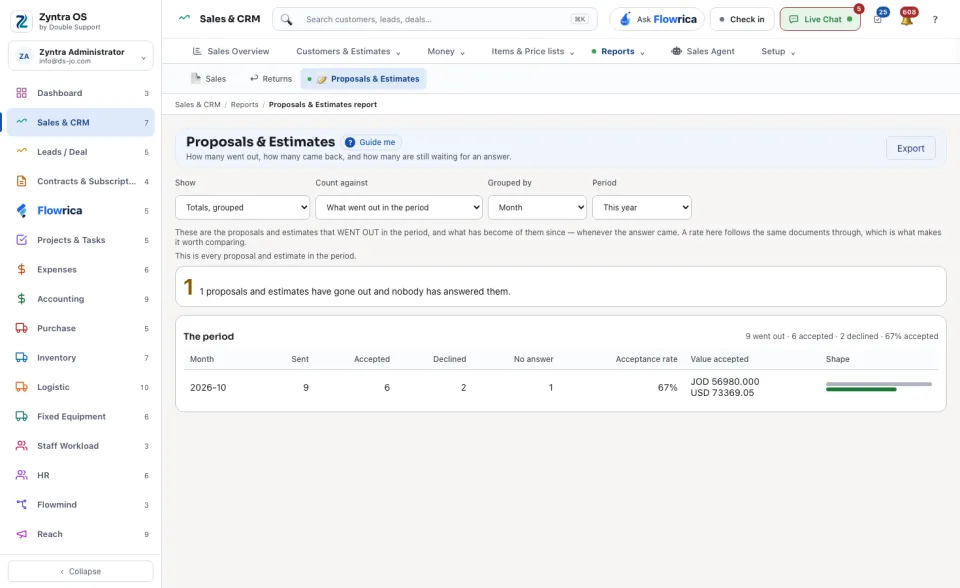
Task: Click the Reach megaphone icon
Action: point(21,534)
